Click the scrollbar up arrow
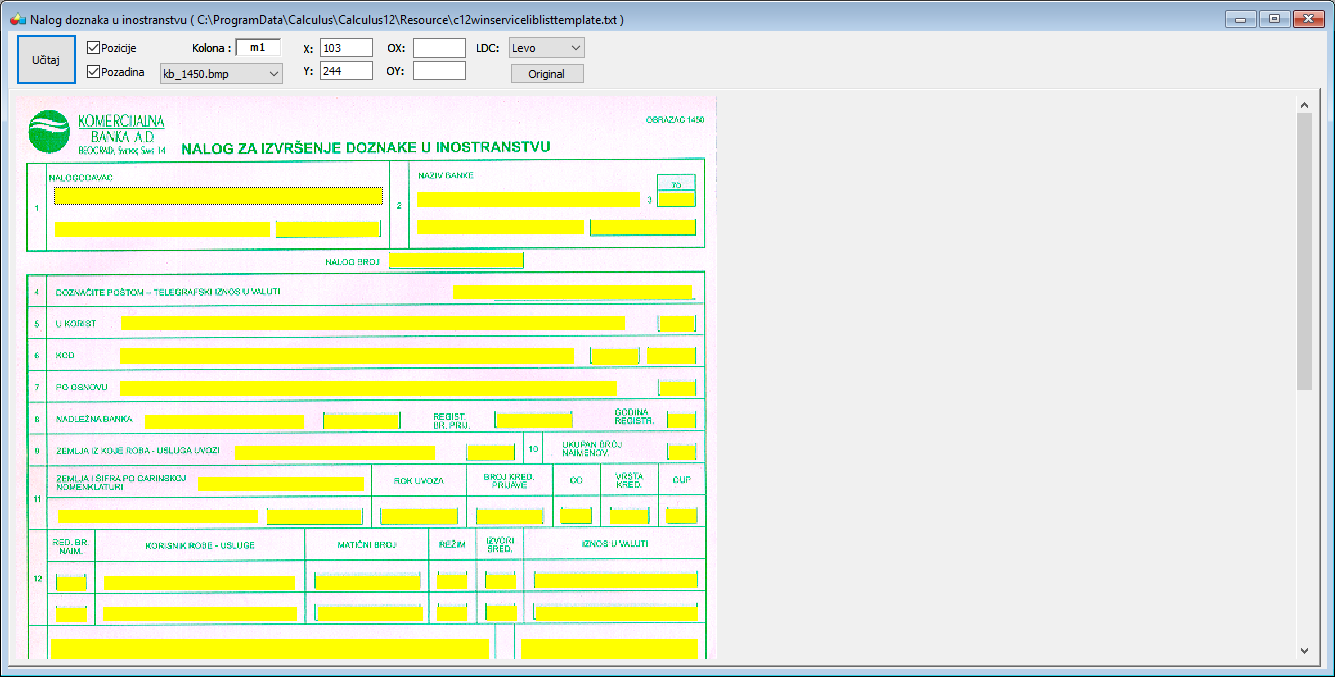 click(1304, 104)
